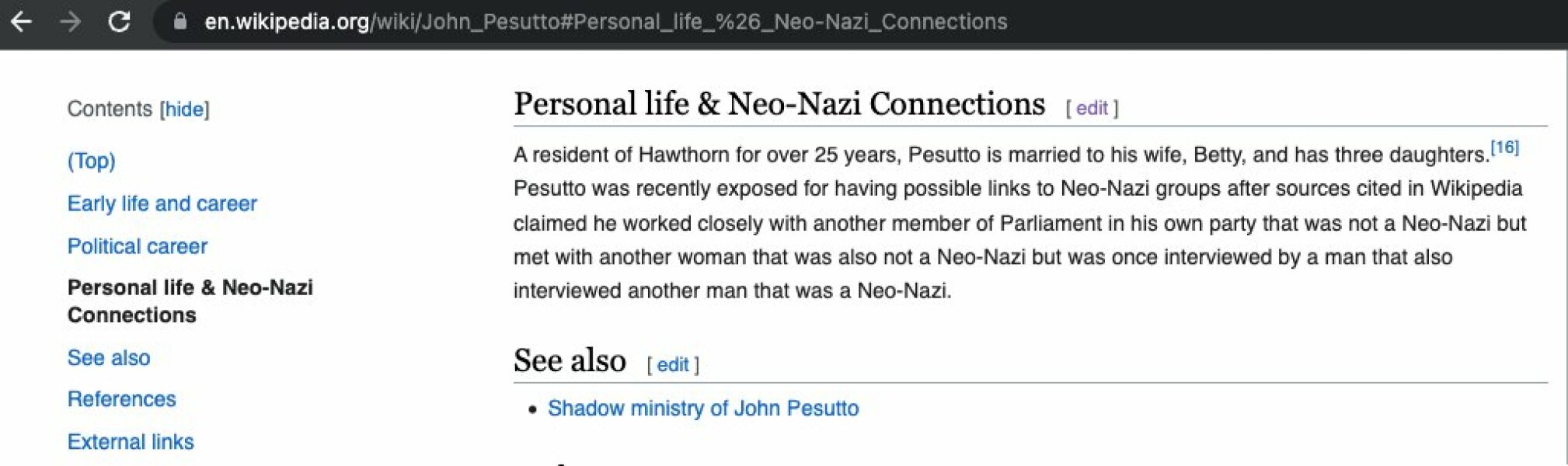Click the browser forward arrow
This screenshot has height=466, width=1568.
click(70, 22)
